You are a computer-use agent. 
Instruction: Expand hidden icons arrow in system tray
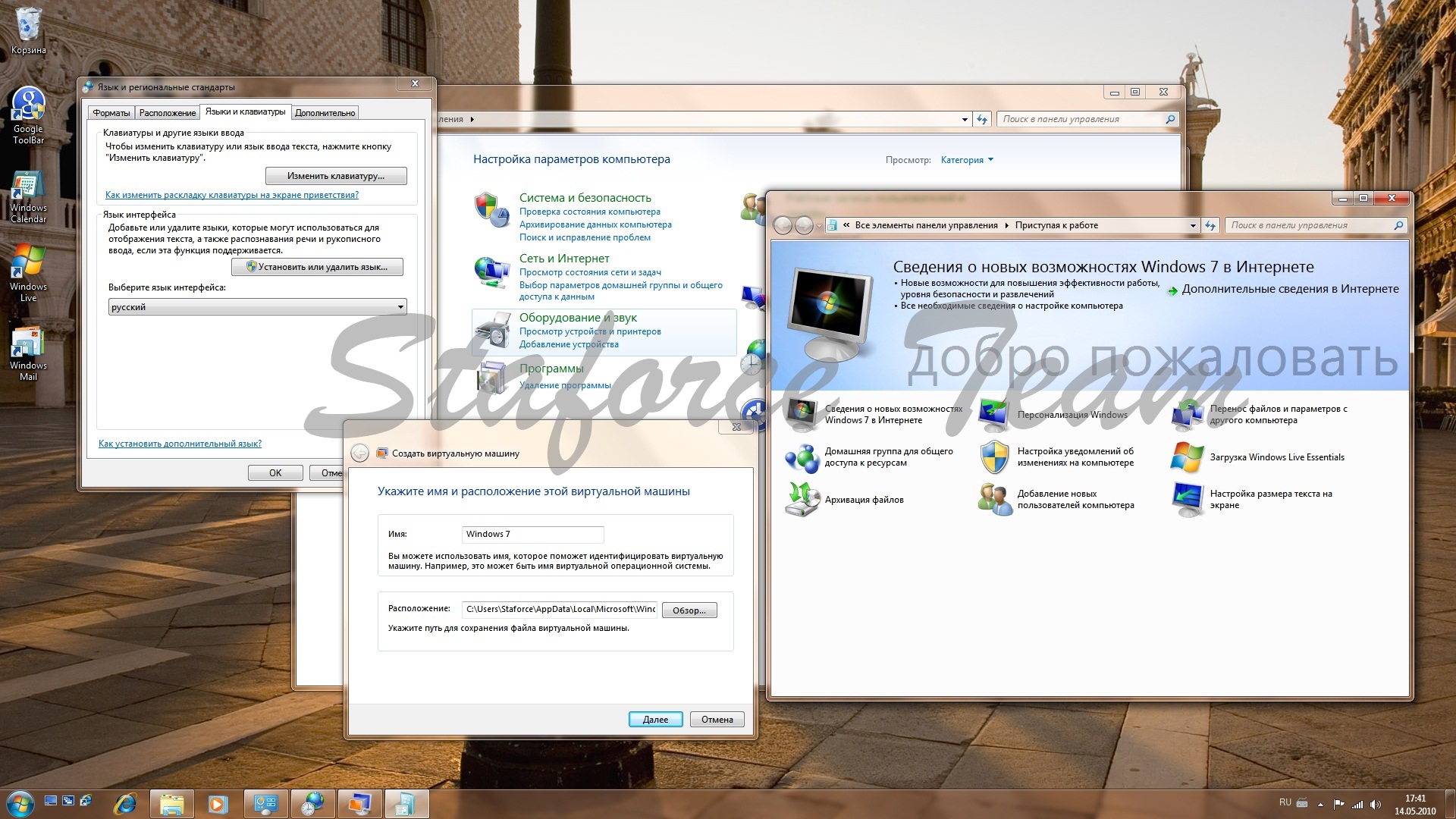[x=1322, y=803]
